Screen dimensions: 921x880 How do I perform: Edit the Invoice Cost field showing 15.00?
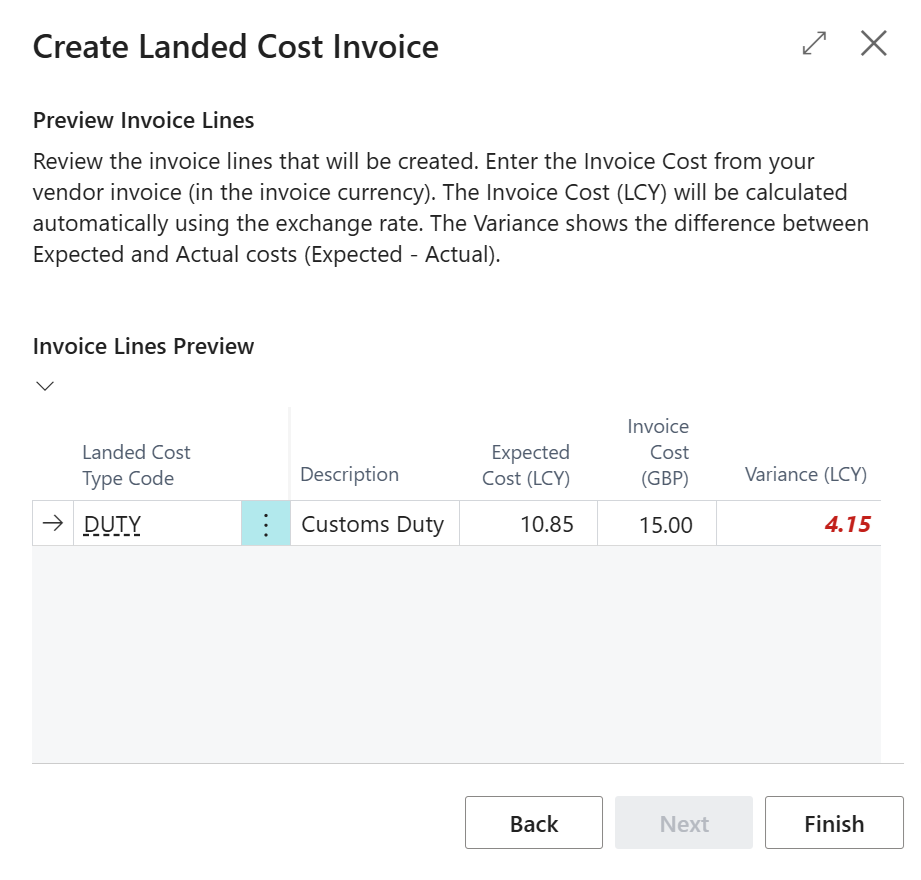665,525
